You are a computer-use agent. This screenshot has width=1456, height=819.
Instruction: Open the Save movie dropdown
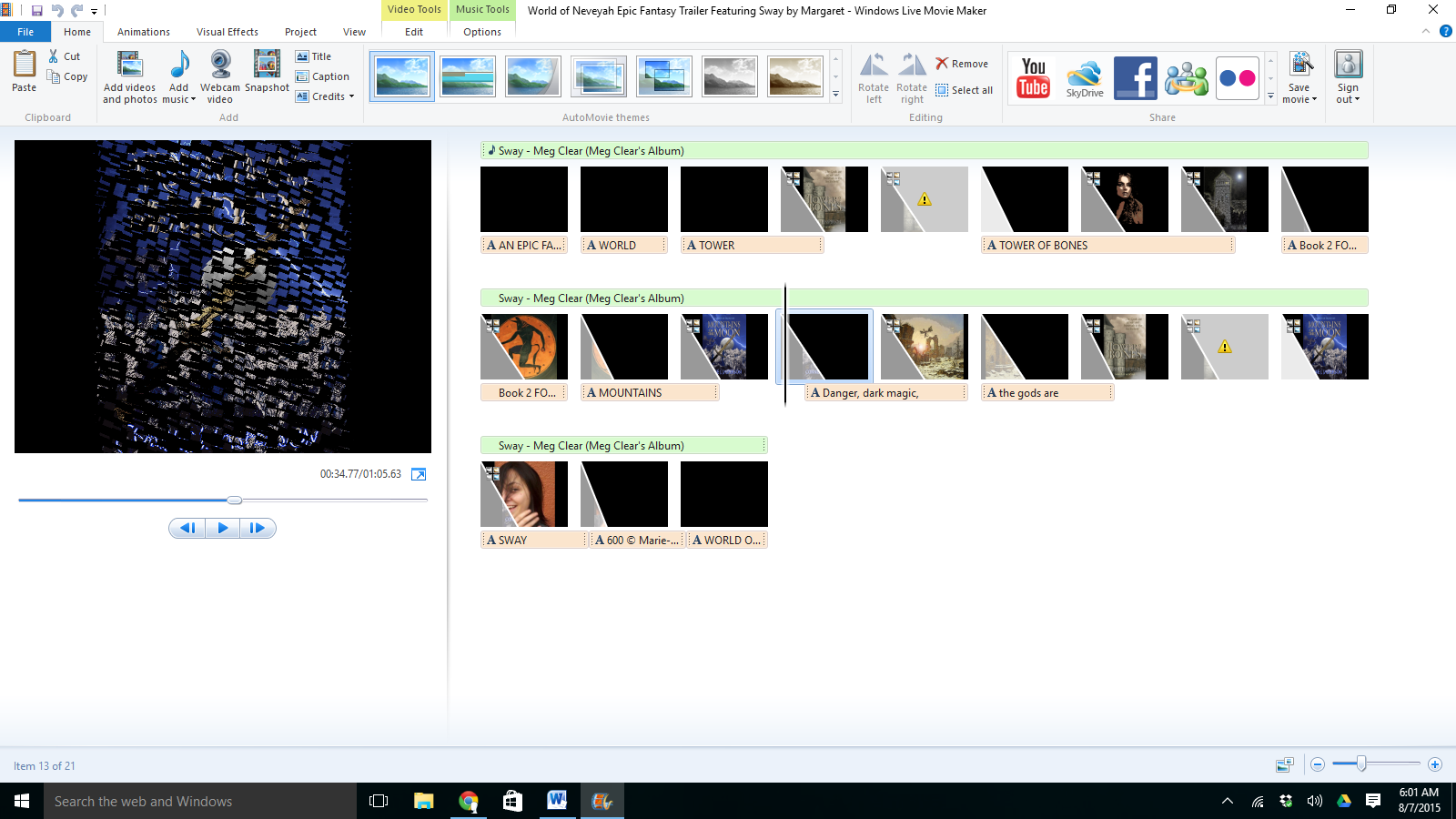tap(1299, 94)
